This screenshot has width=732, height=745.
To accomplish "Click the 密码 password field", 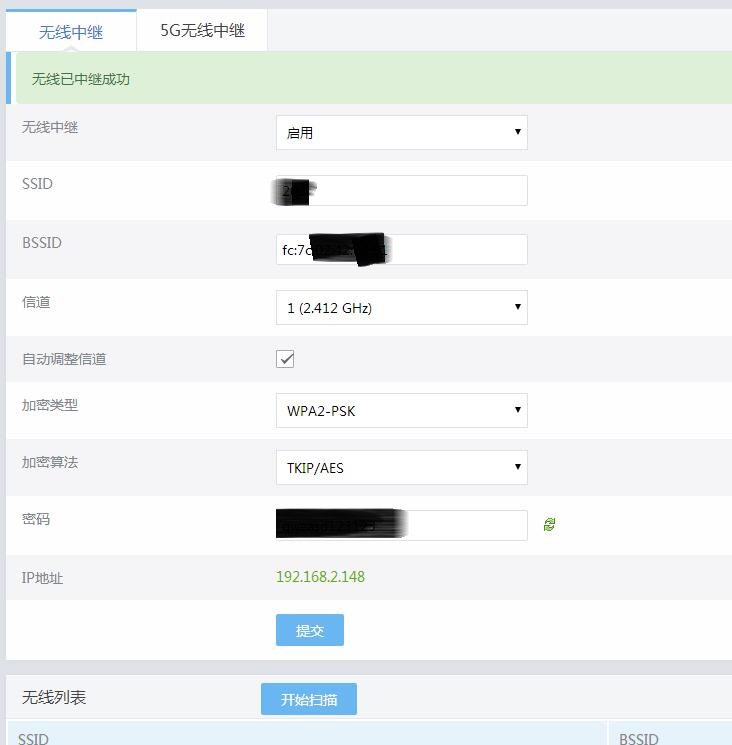I will (401, 525).
